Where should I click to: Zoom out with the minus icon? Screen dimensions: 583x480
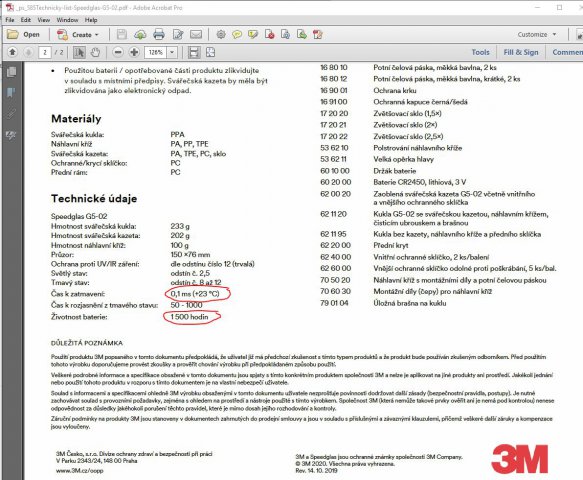point(118,52)
